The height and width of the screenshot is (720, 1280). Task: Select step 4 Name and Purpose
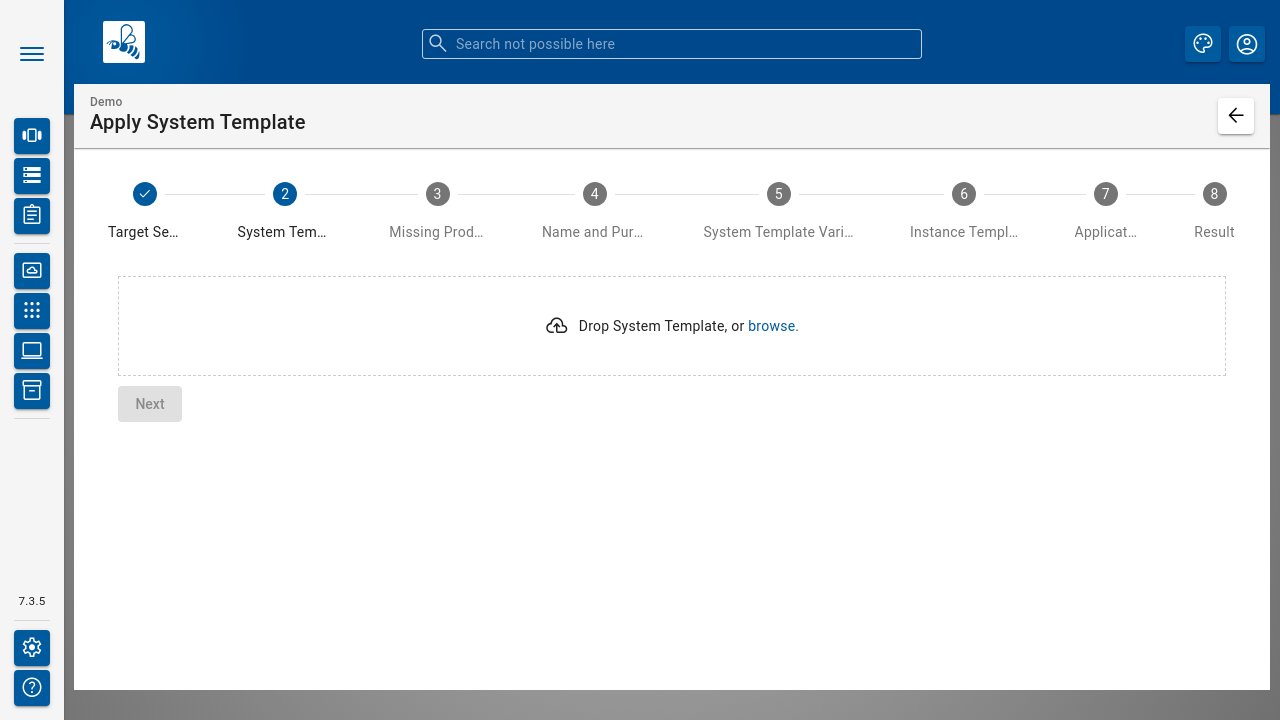point(594,211)
